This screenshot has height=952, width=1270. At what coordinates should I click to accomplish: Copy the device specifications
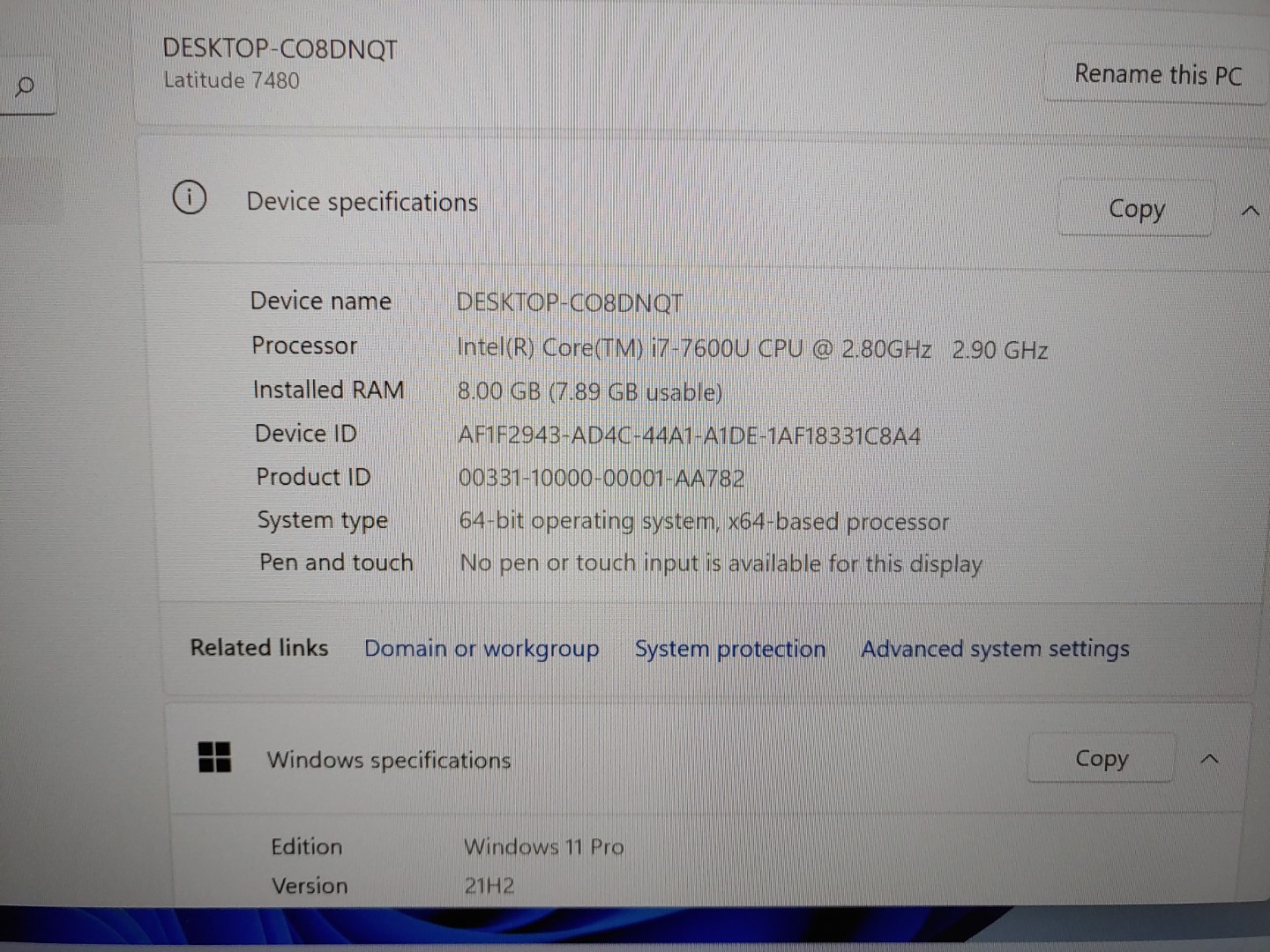coord(1136,209)
